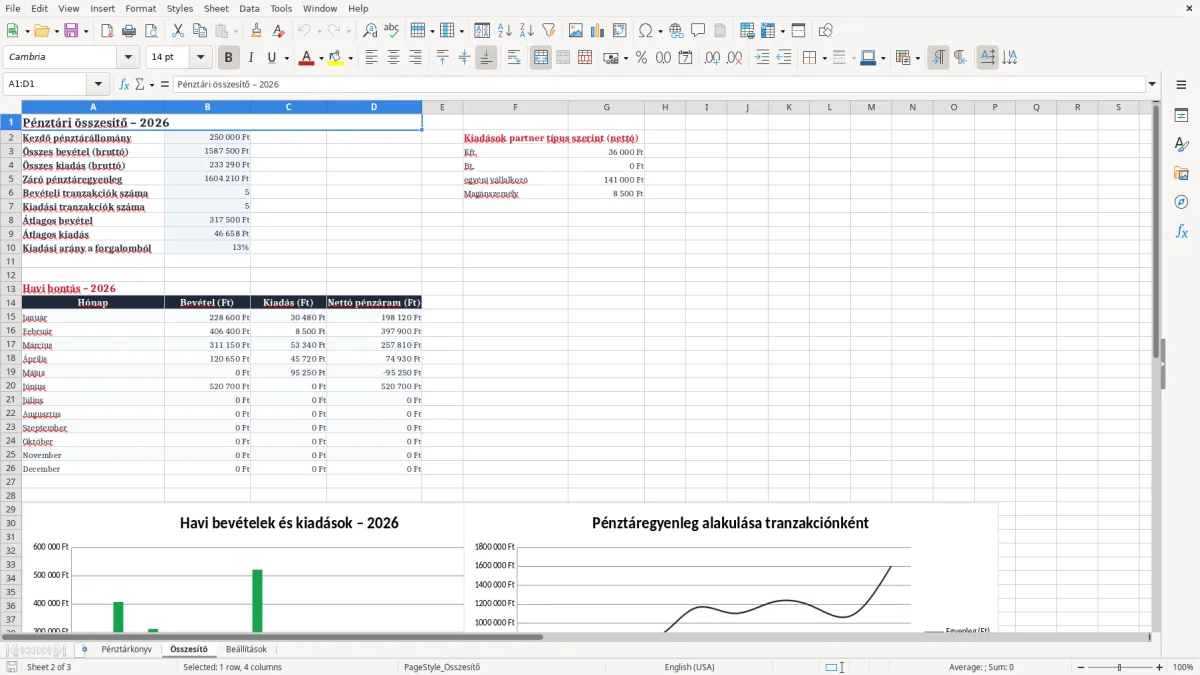This screenshot has width=1200, height=675.
Task: Toggle Underline formatting button
Action: point(272,58)
